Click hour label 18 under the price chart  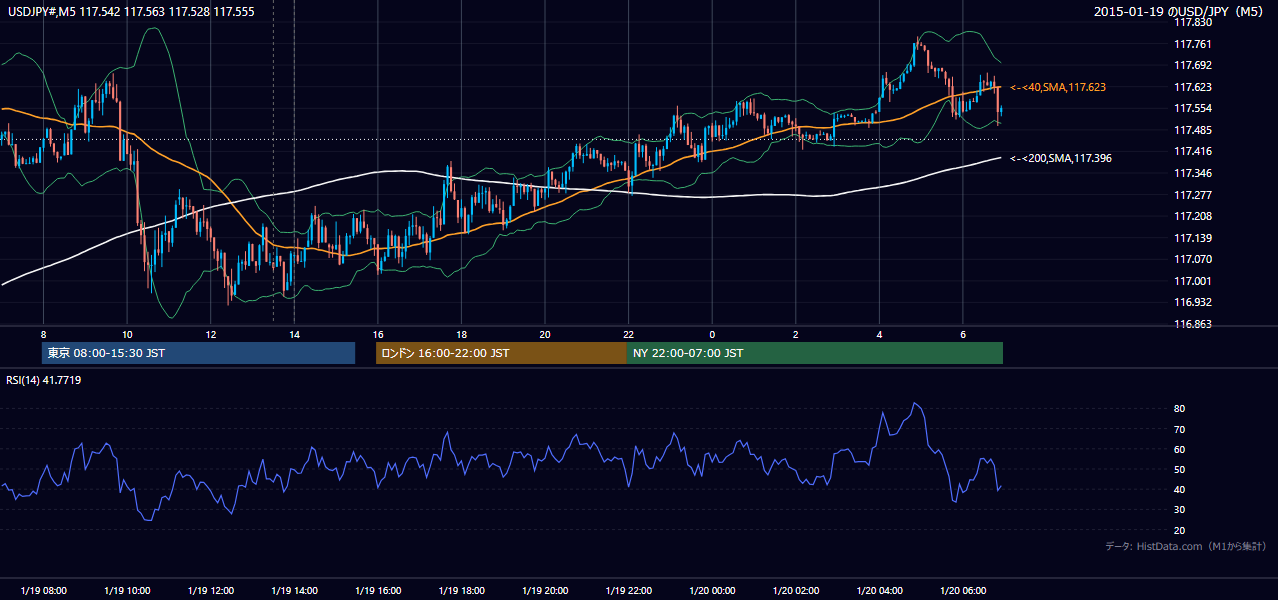[x=461, y=333]
